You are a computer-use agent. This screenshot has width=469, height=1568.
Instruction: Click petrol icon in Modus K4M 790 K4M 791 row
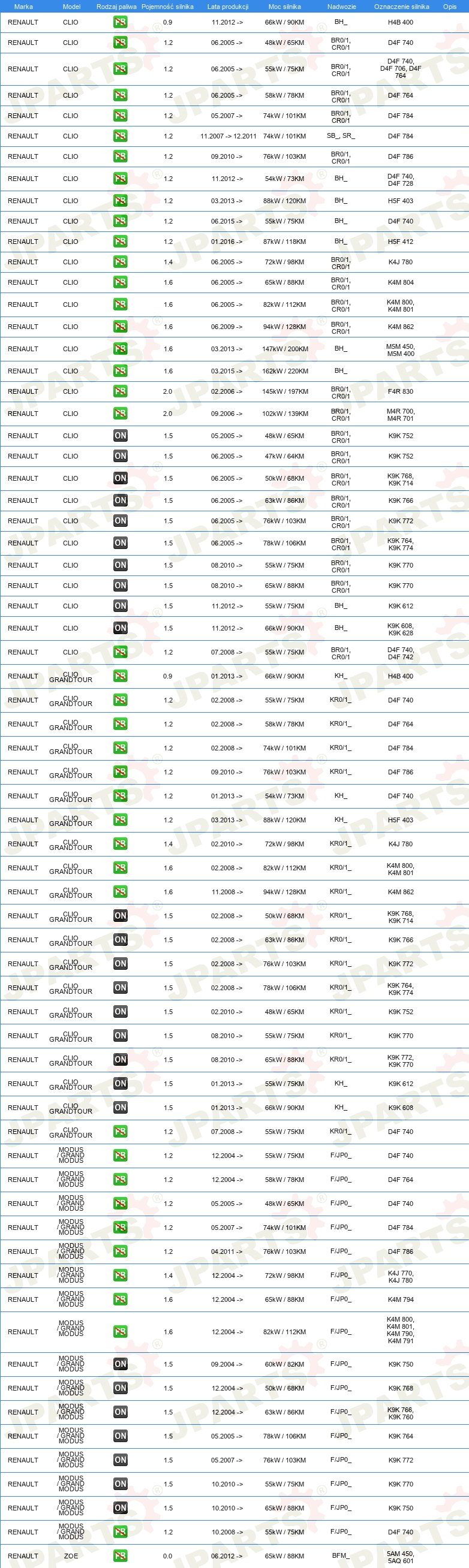(121, 1332)
